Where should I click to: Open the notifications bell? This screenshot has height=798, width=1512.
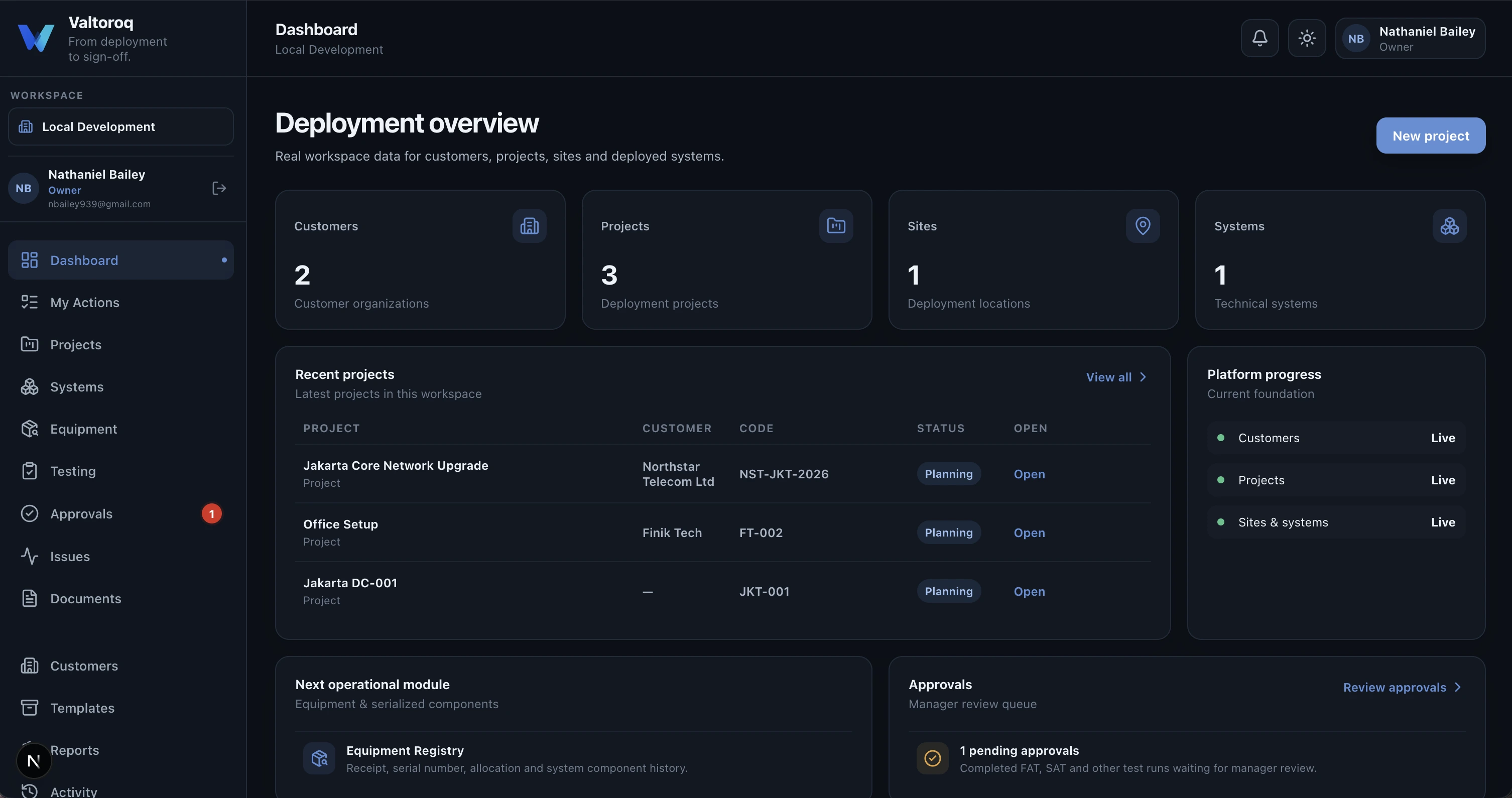pos(1259,38)
